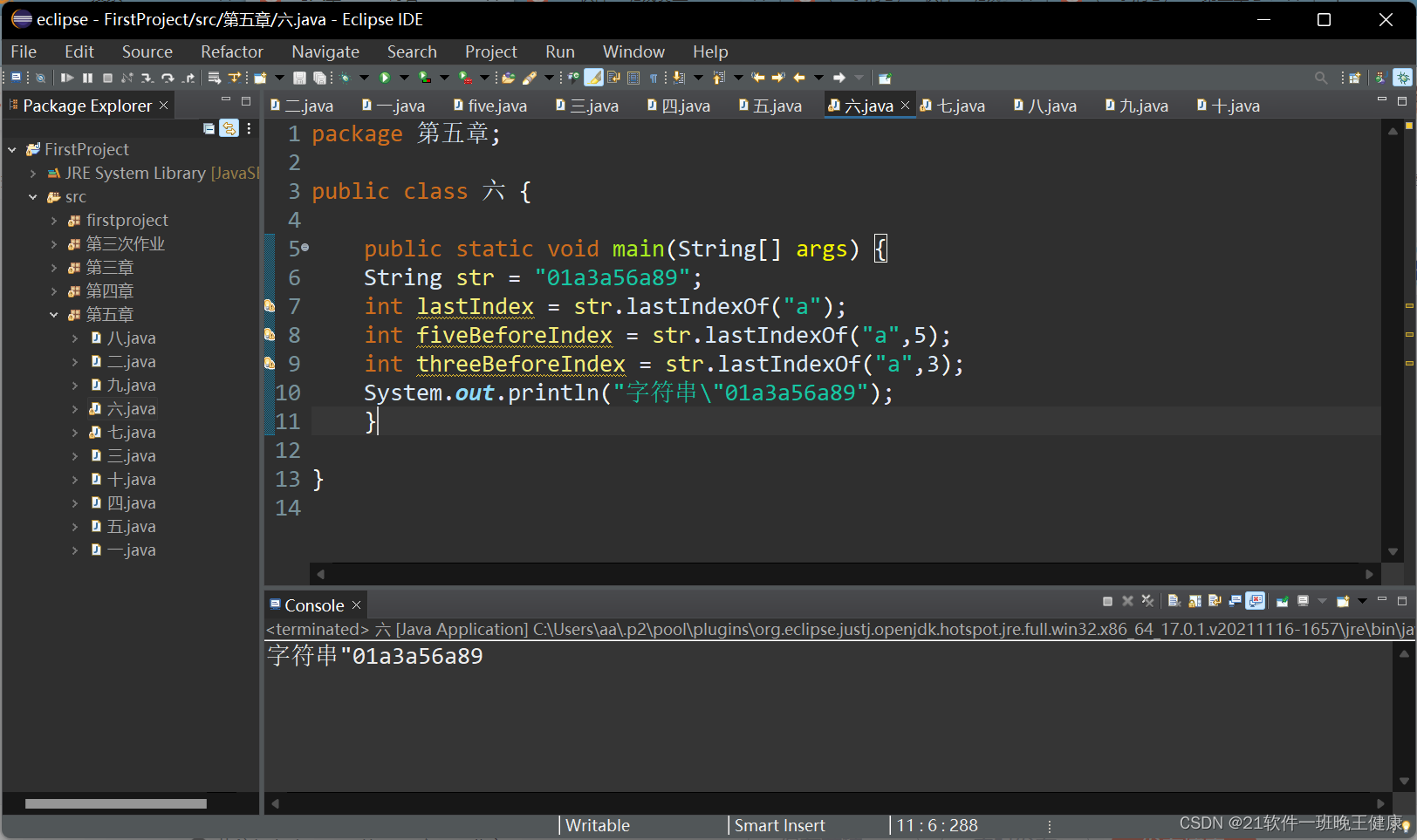The image size is (1417, 840).
Task: Open the Package Explorer view menu
Action: [250, 128]
